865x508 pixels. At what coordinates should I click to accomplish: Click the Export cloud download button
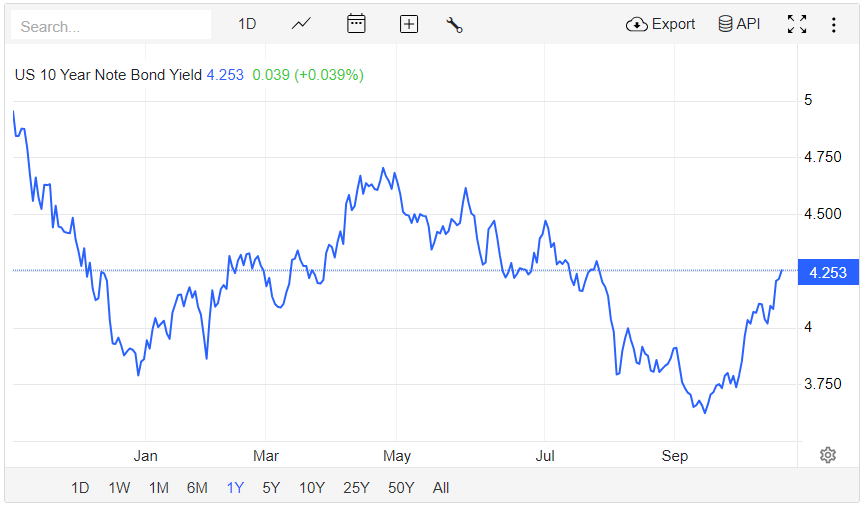[660, 24]
